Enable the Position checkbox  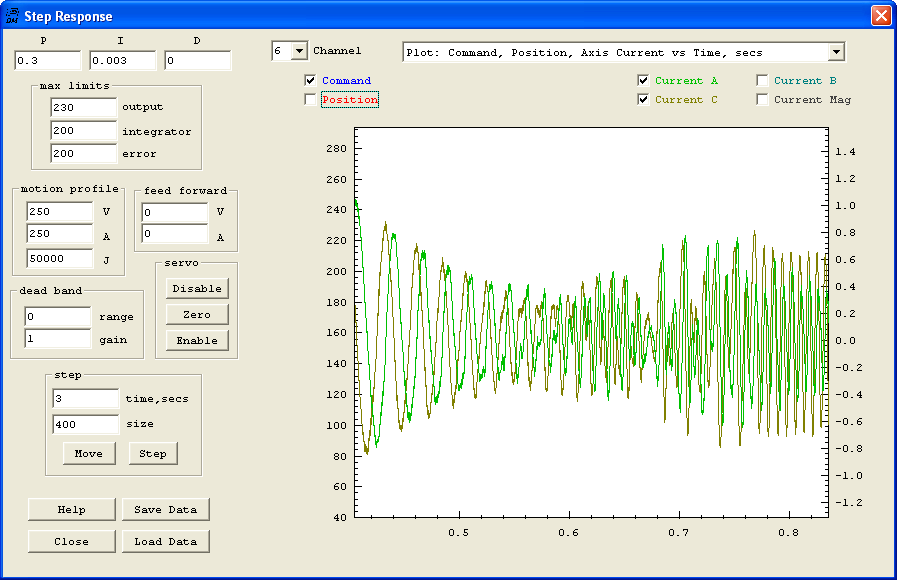(311, 99)
